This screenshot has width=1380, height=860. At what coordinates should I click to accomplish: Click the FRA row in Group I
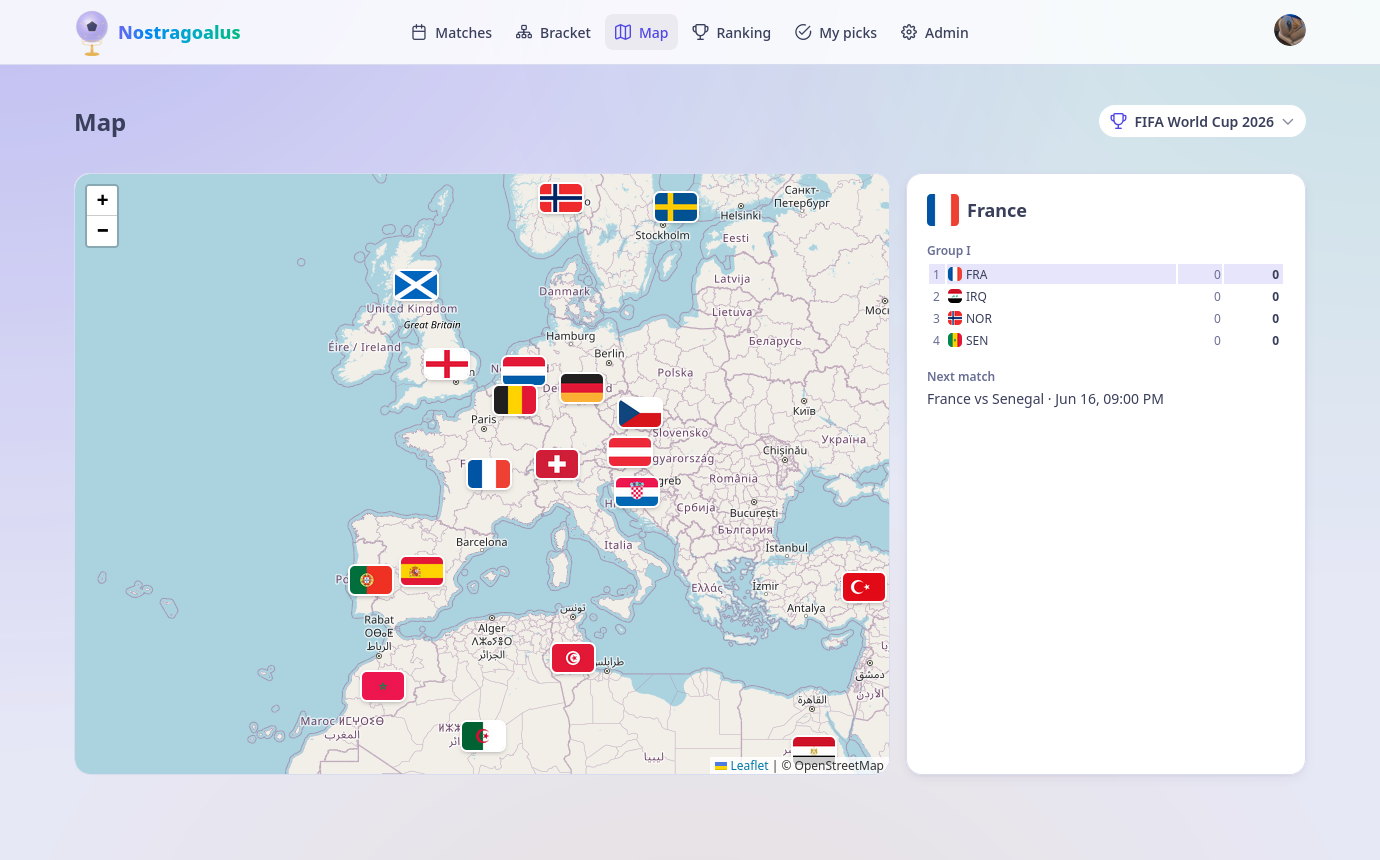[x=1105, y=274]
